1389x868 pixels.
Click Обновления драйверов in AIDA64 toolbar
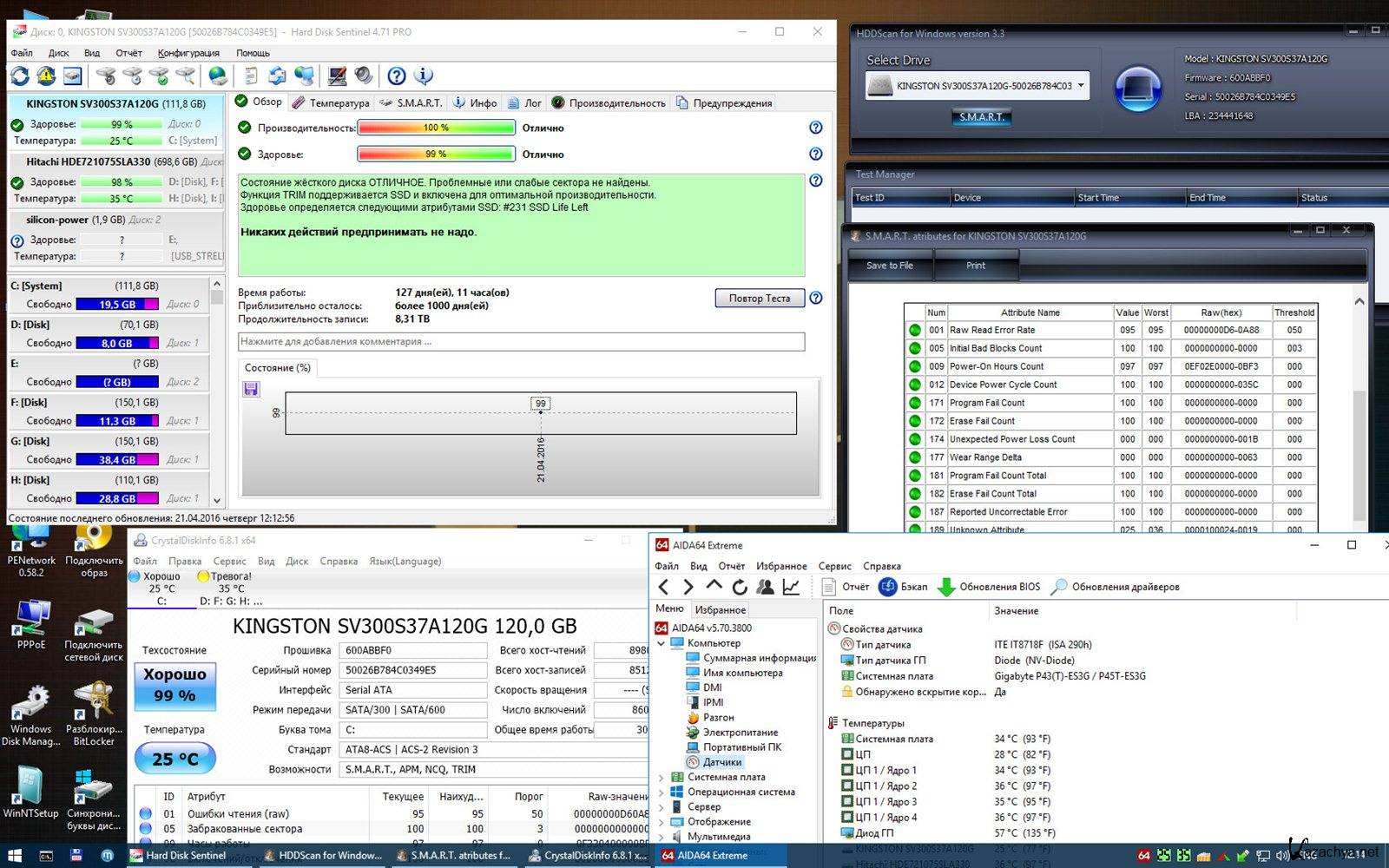click(1116, 587)
